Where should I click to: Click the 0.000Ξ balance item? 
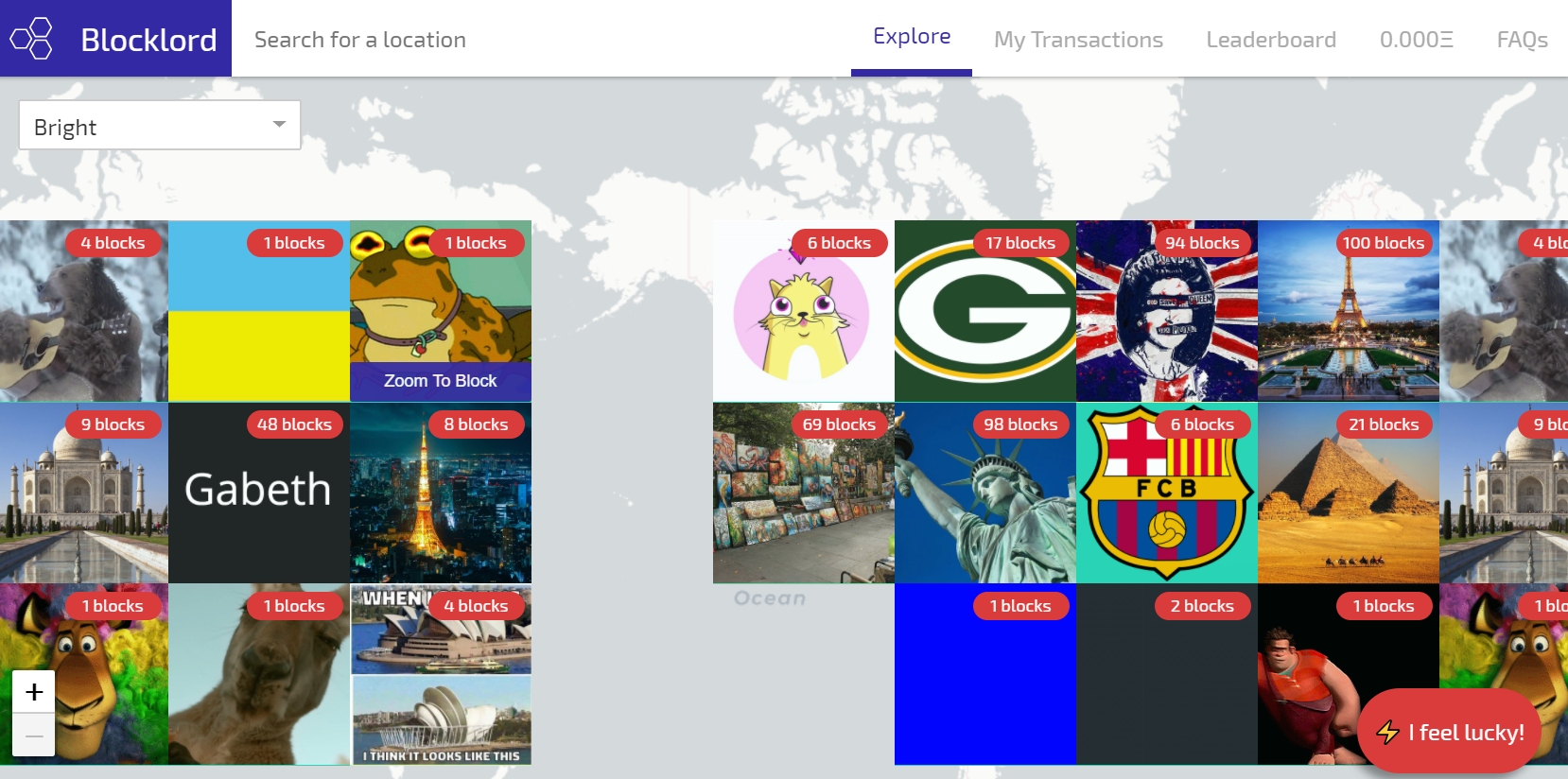[1416, 40]
